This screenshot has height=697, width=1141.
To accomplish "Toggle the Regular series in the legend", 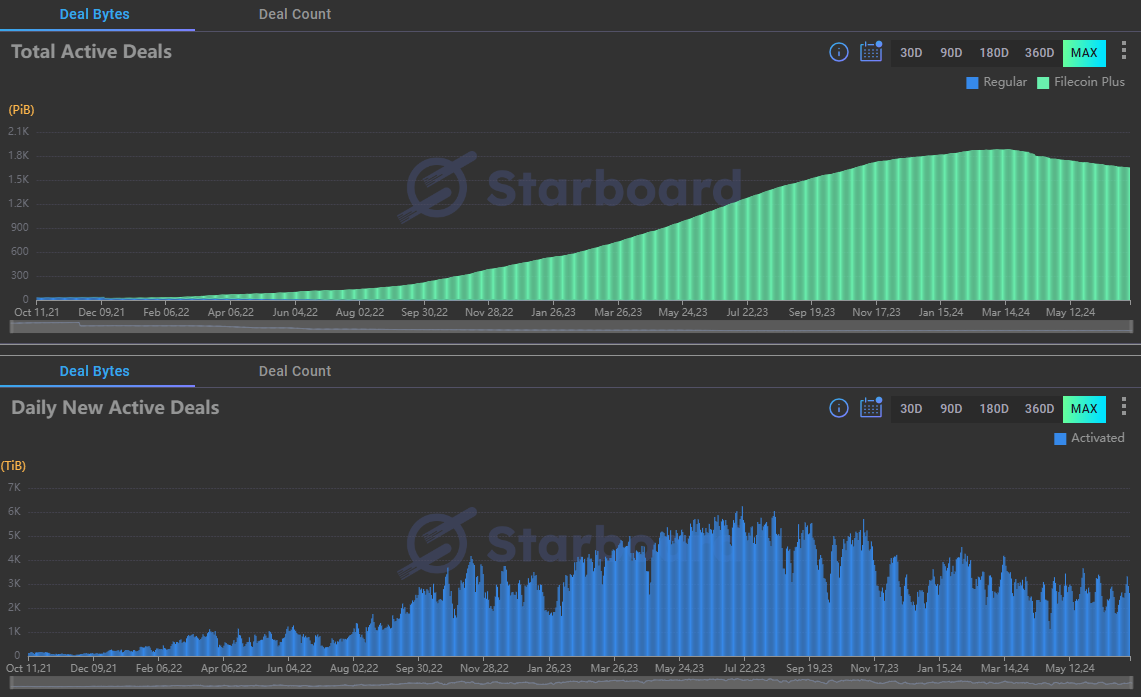I will (x=996, y=82).
